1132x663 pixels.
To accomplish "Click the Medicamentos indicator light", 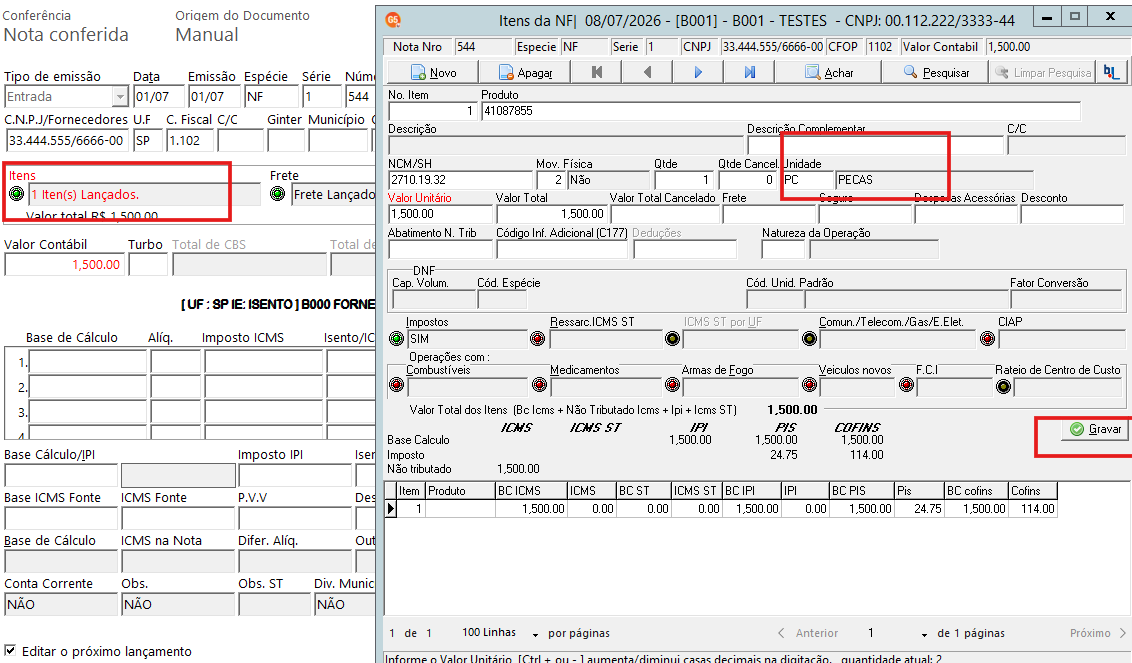I will coord(539,386).
